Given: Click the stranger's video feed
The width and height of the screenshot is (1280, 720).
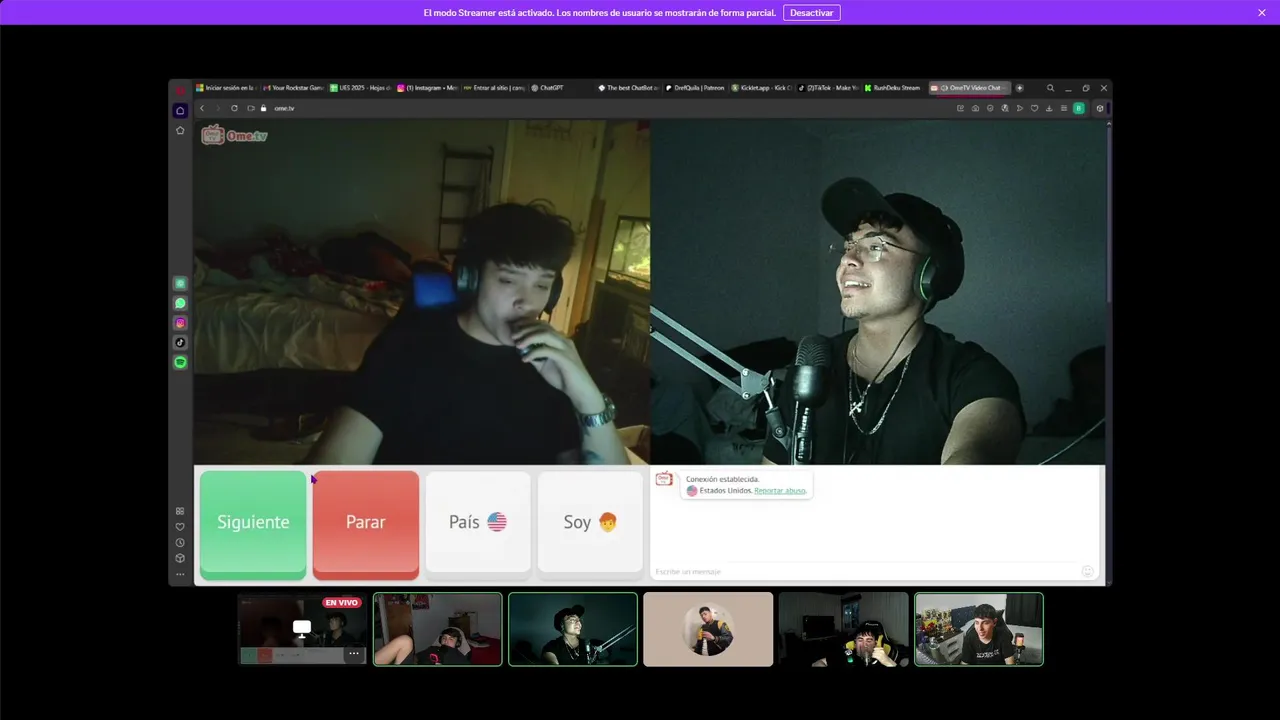Looking at the screenshot, I should pos(421,292).
